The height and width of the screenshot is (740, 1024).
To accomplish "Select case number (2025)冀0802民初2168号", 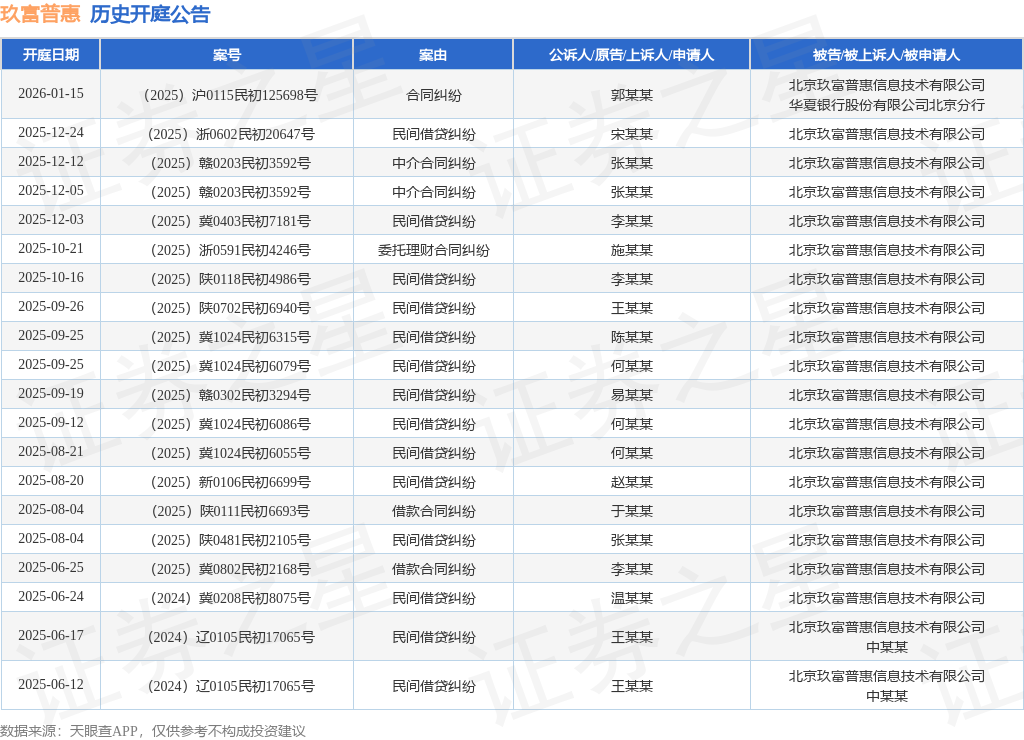I will click(231, 570).
